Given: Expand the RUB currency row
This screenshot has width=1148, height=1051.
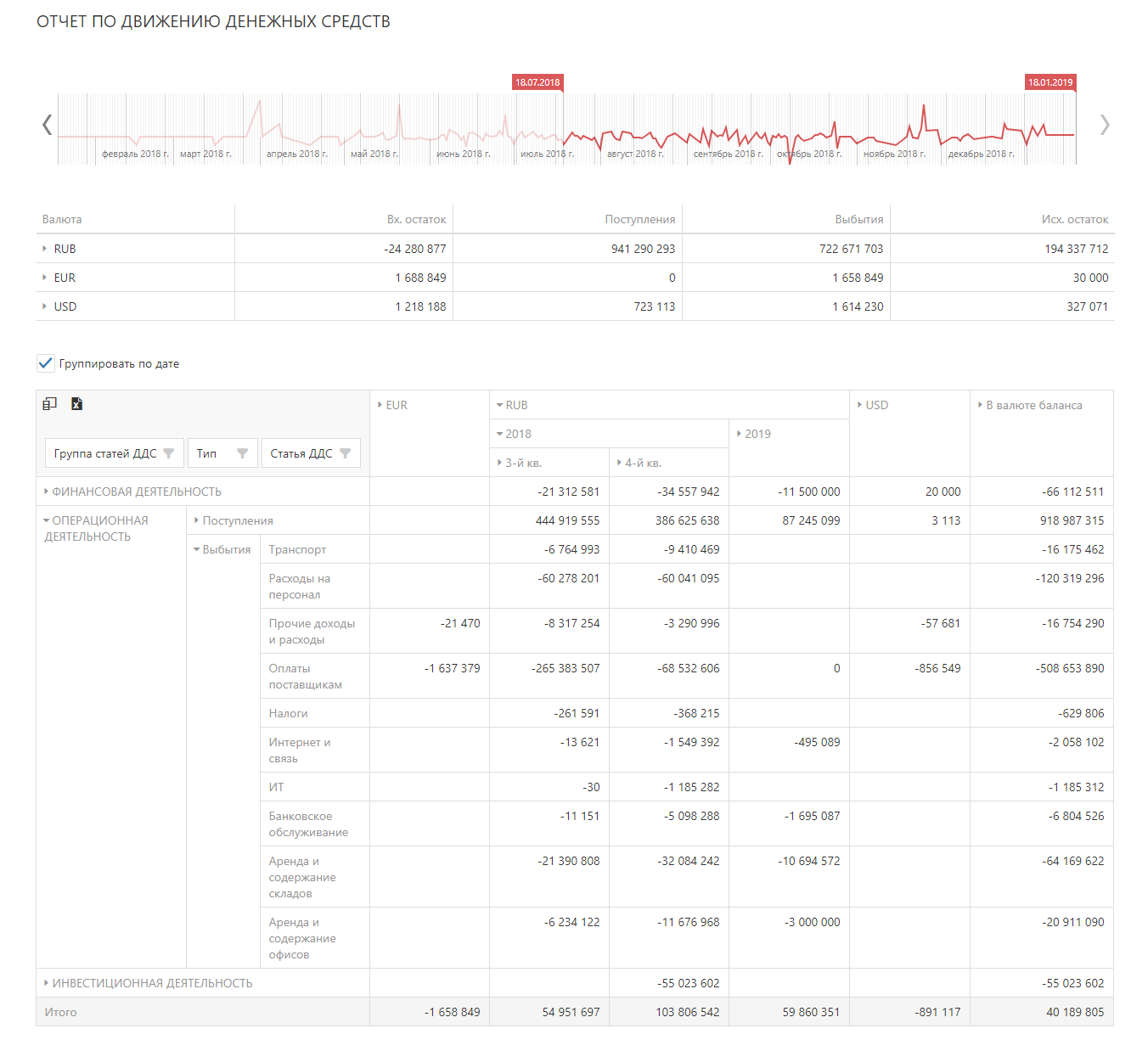Looking at the screenshot, I should pyautogui.click(x=45, y=249).
